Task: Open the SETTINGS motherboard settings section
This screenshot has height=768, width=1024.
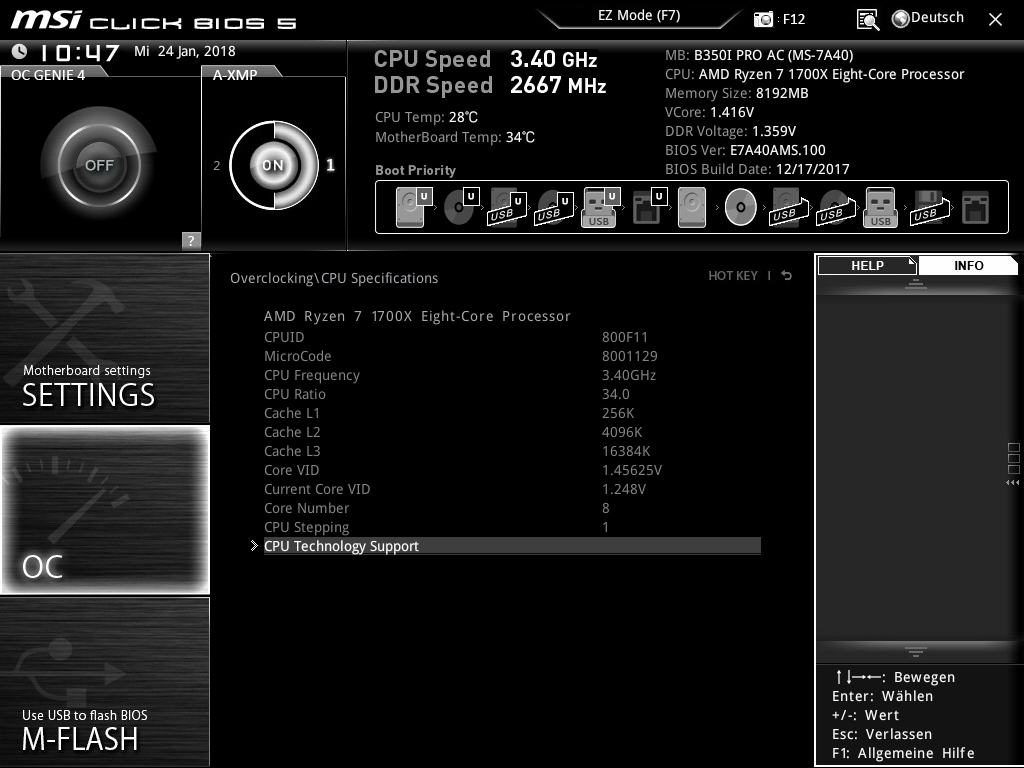Action: pos(105,338)
